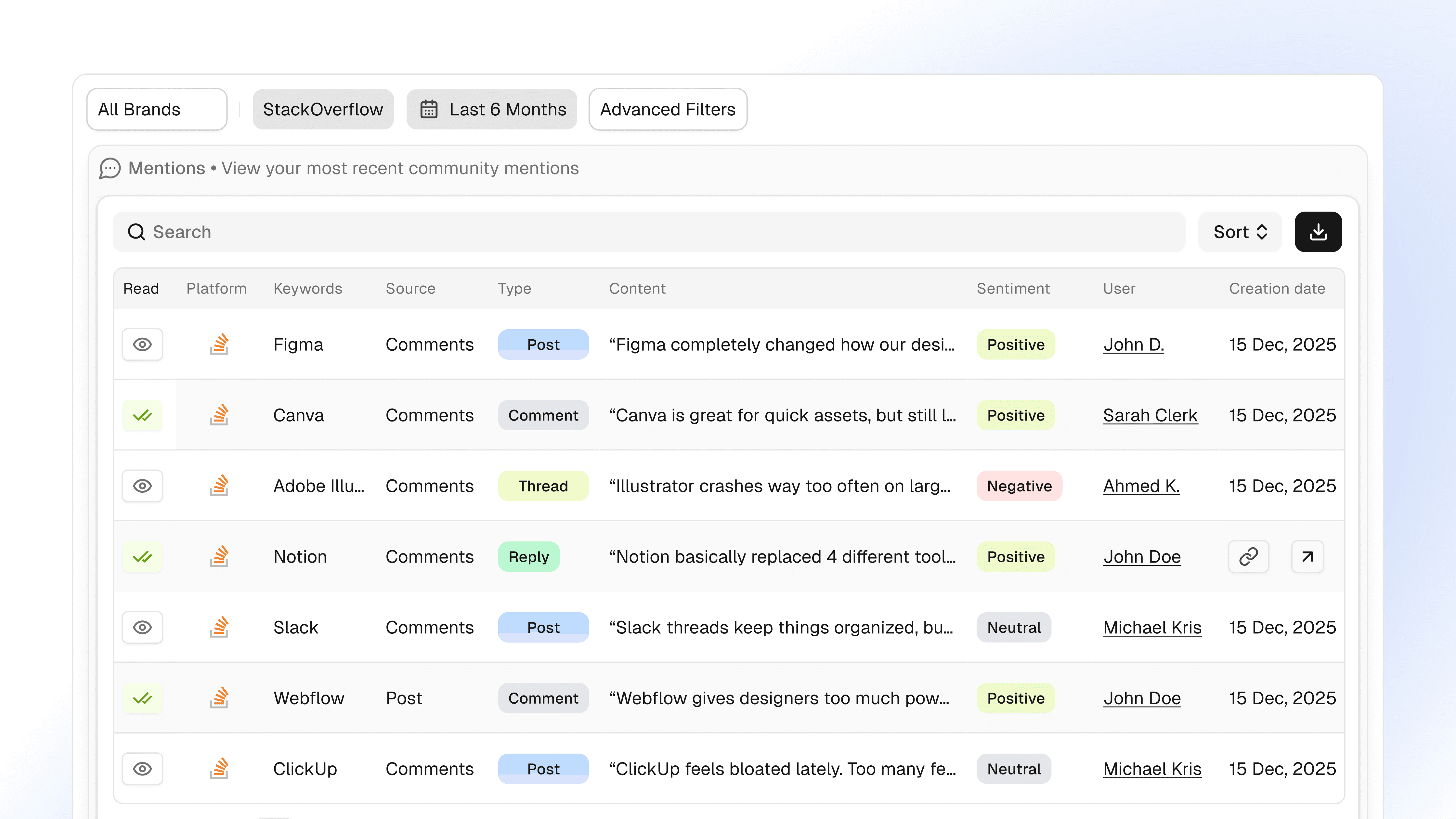Click the Negative sentiment badge on the Adobe row
Viewport: 1456px width, 819px height.
tap(1019, 486)
